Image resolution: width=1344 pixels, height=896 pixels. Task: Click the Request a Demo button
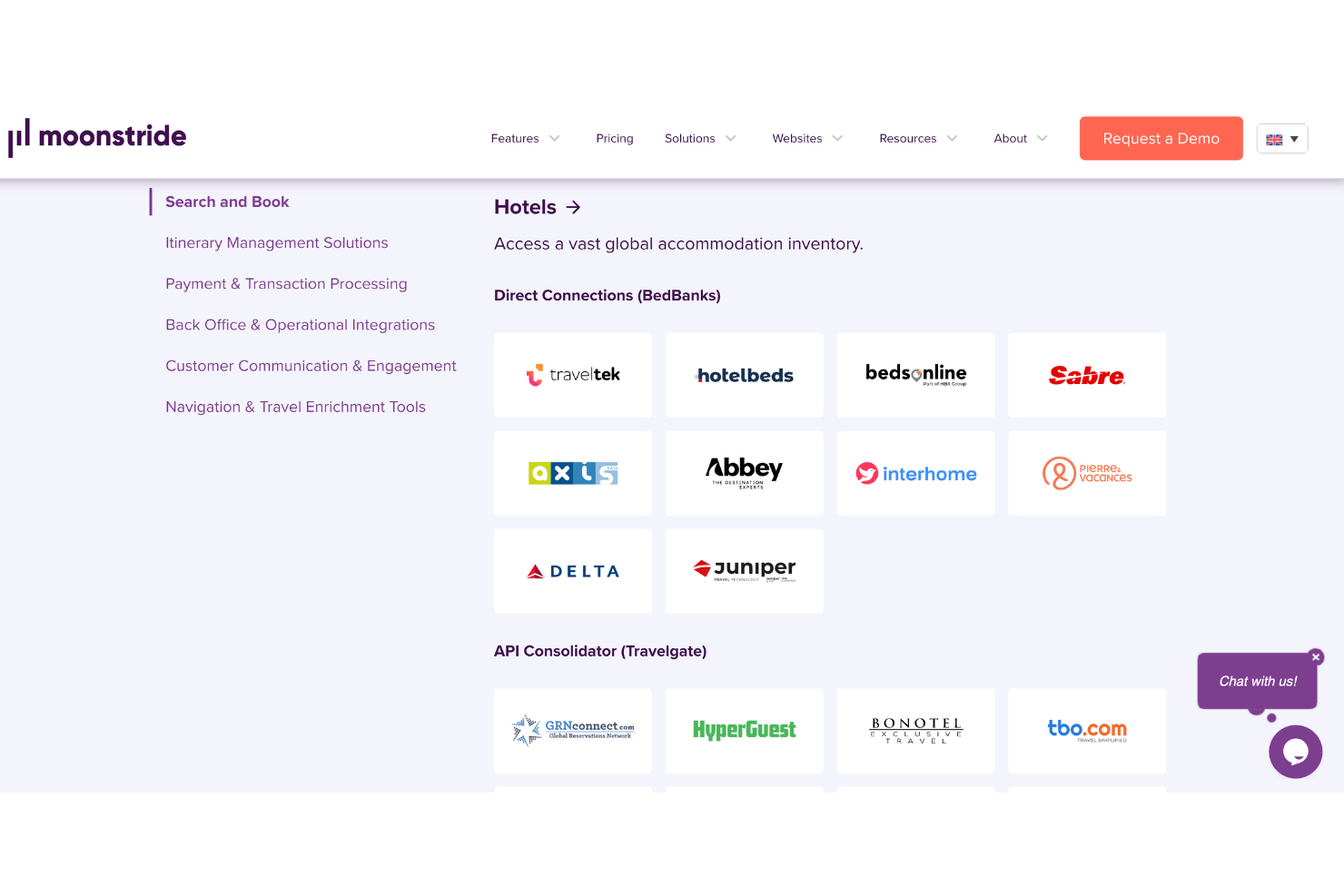[1161, 138]
